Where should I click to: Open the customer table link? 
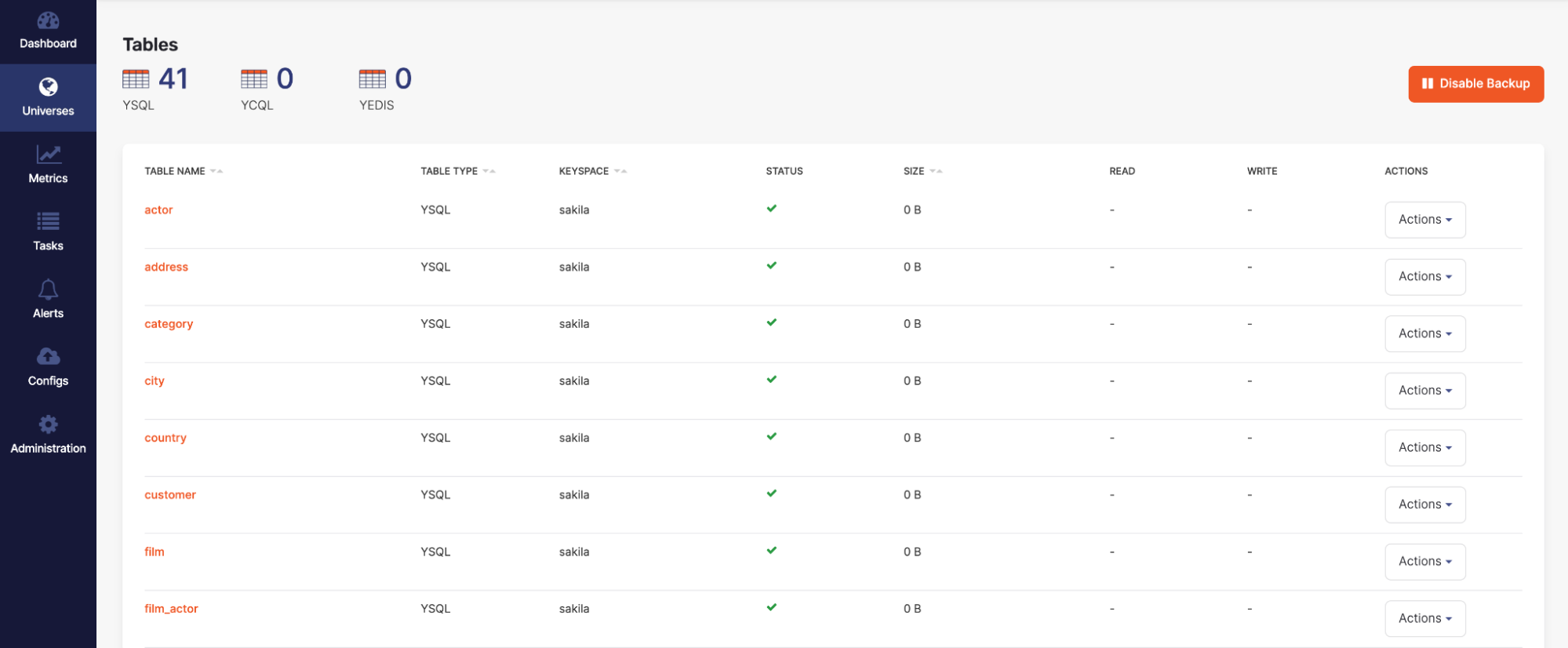pos(170,495)
